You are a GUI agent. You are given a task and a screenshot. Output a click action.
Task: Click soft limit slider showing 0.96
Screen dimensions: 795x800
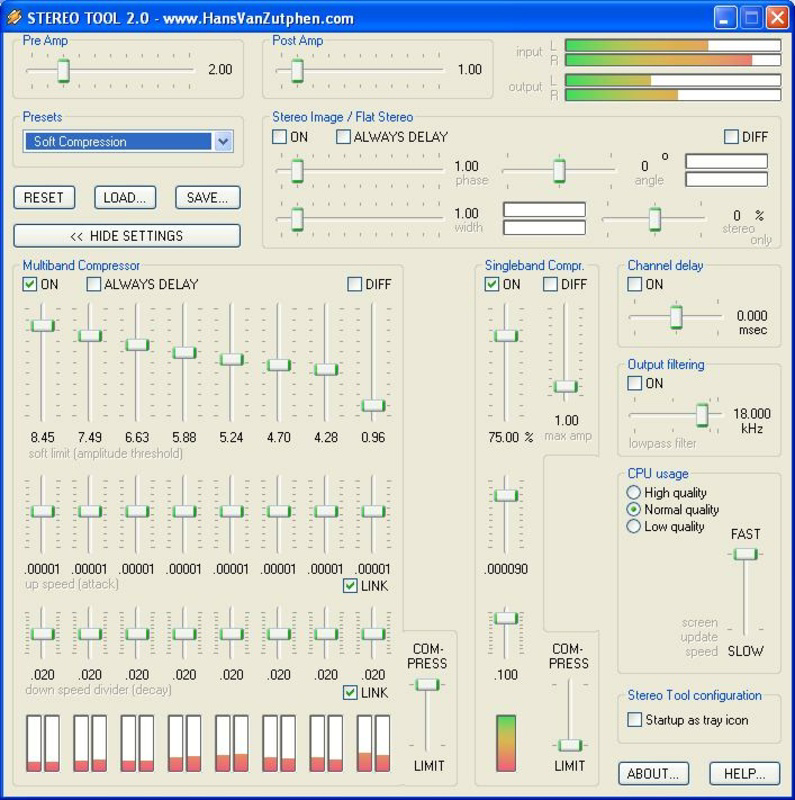[x=373, y=406]
